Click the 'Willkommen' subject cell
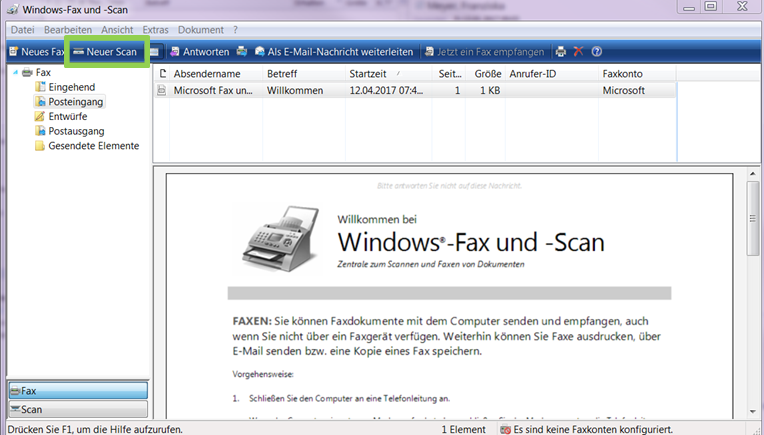The width and height of the screenshot is (764, 435). 295,90
